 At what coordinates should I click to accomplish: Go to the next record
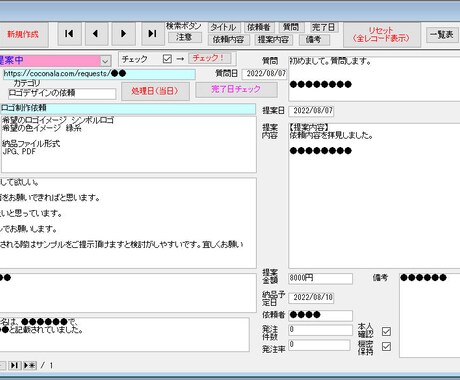click(123, 34)
